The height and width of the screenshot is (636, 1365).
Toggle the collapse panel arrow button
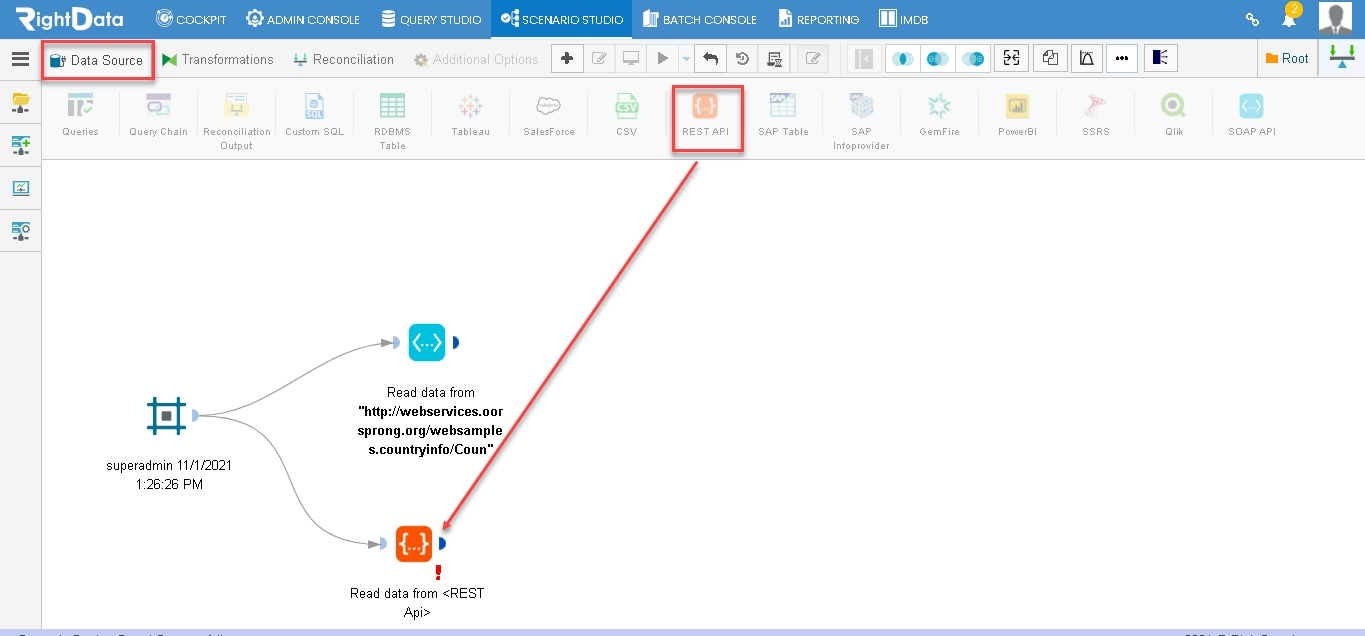coord(864,59)
